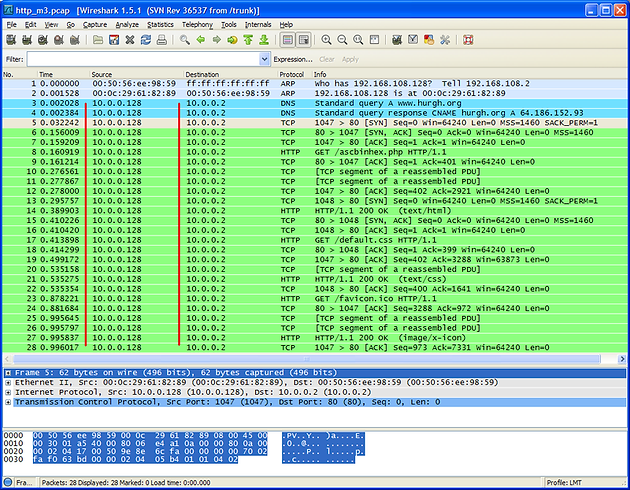The image size is (630, 490).
Task: Open preferences with tools icon
Action: [x=445, y=40]
